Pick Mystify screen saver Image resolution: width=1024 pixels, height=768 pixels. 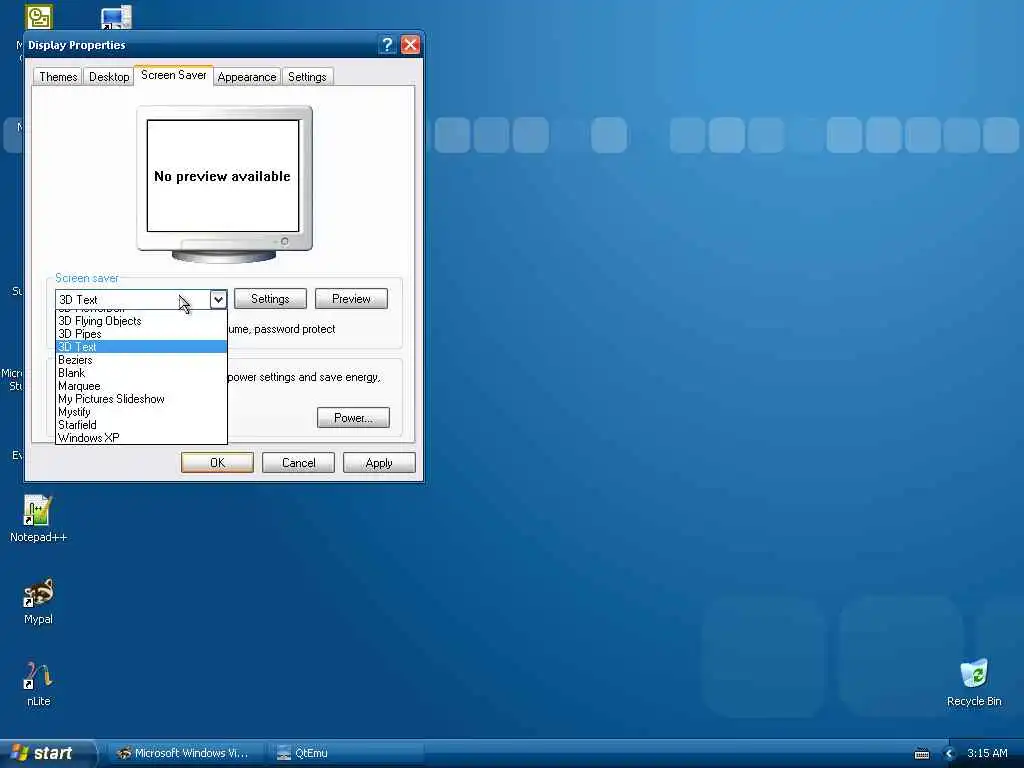click(141, 412)
